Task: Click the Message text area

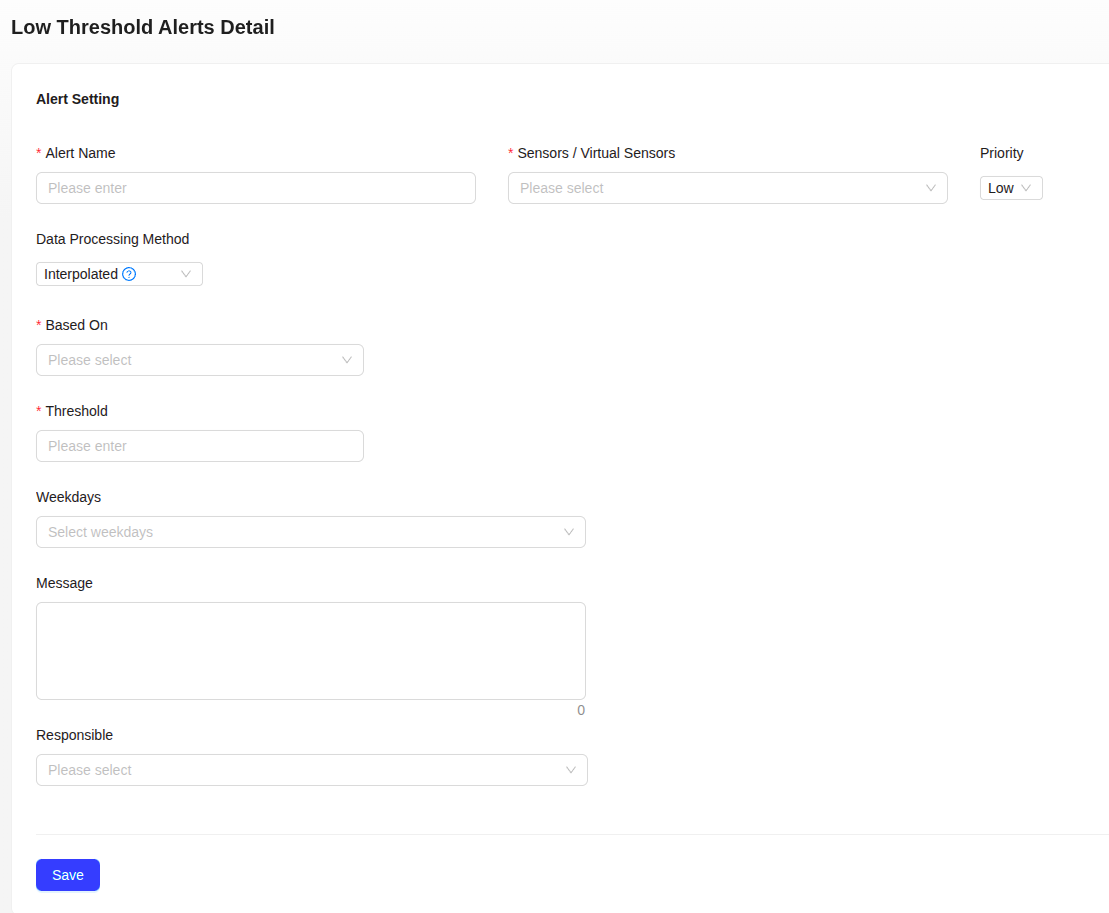Action: (x=311, y=650)
